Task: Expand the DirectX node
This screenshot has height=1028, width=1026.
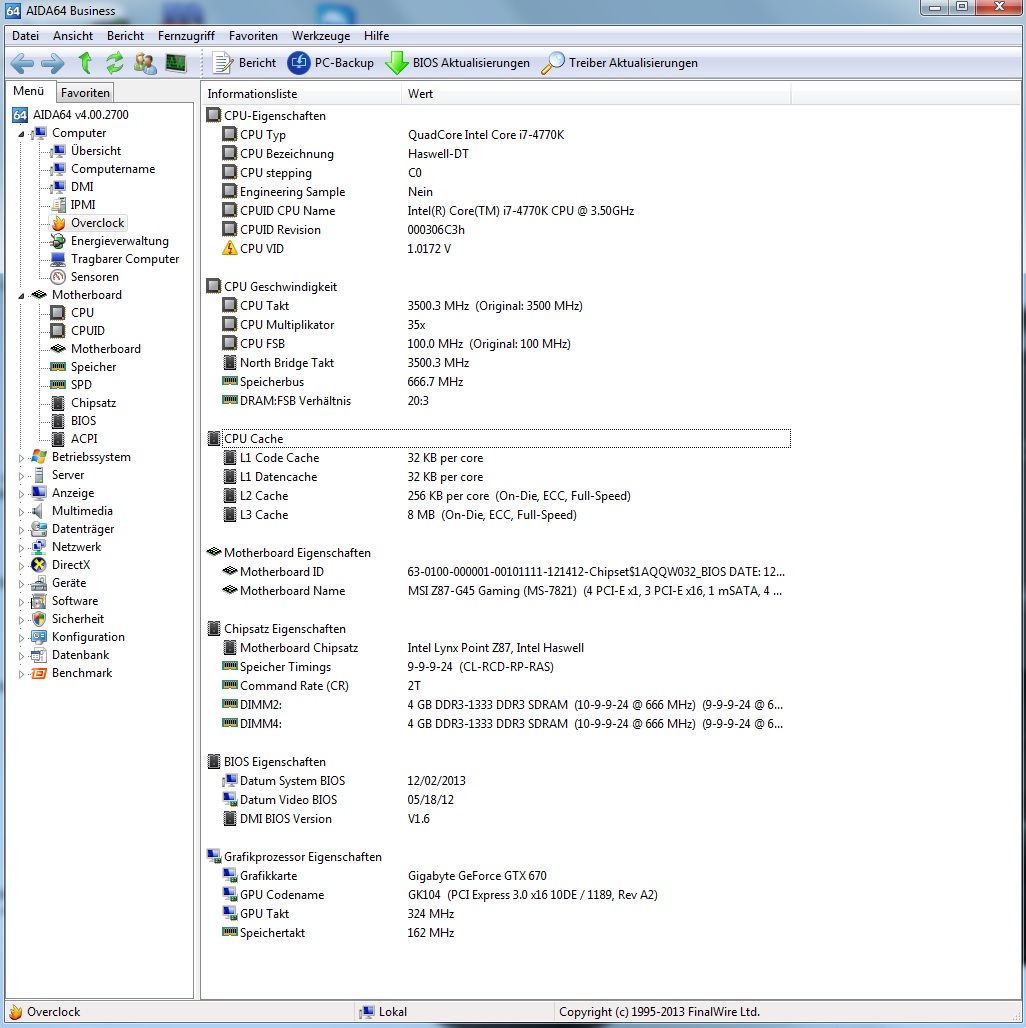Action: (x=21, y=566)
